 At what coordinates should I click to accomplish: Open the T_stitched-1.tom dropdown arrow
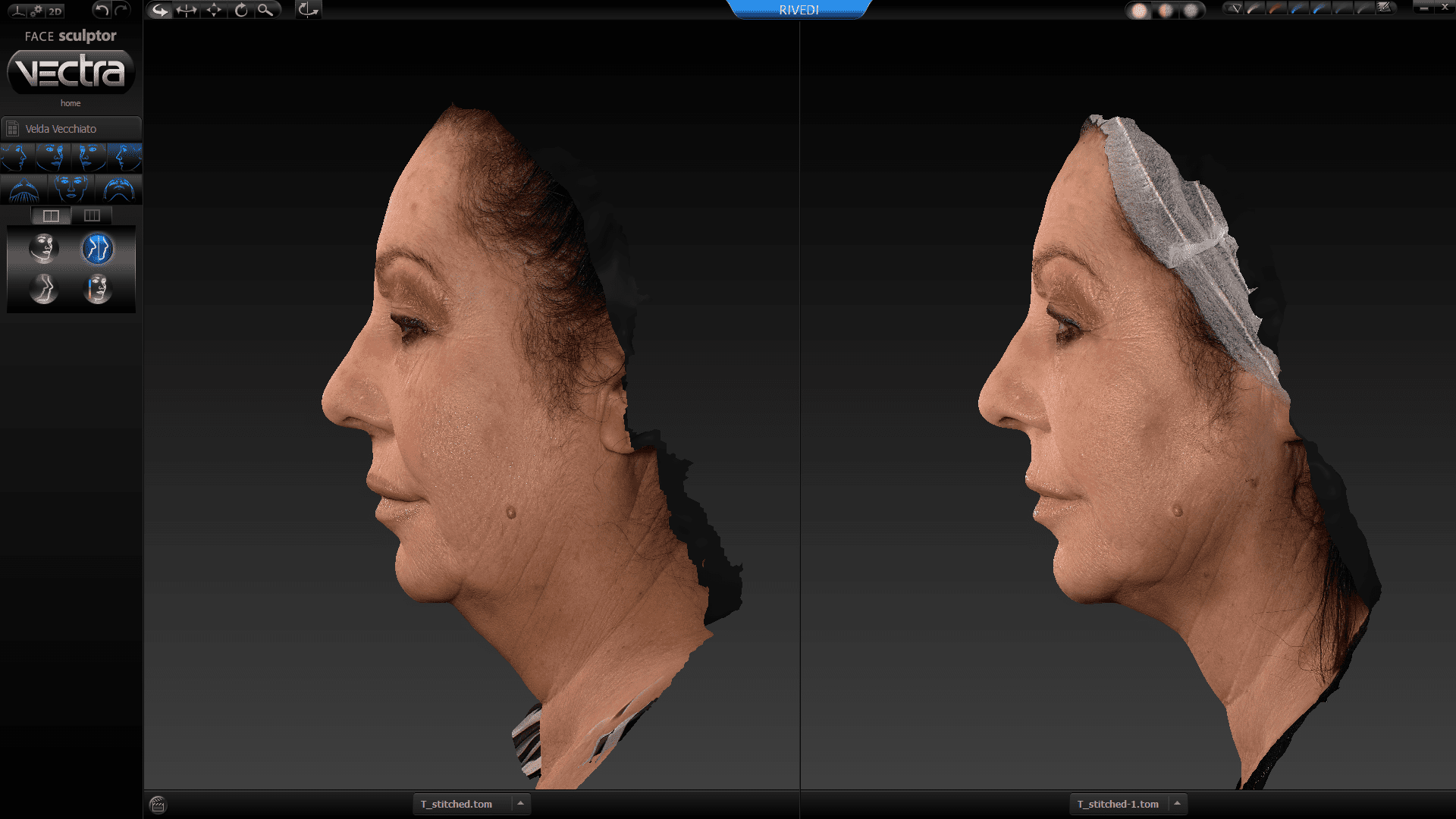1177,804
